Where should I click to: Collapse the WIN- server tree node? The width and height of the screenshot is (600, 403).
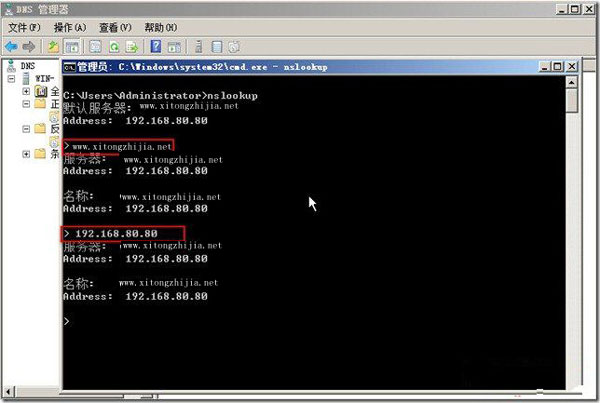point(11,78)
